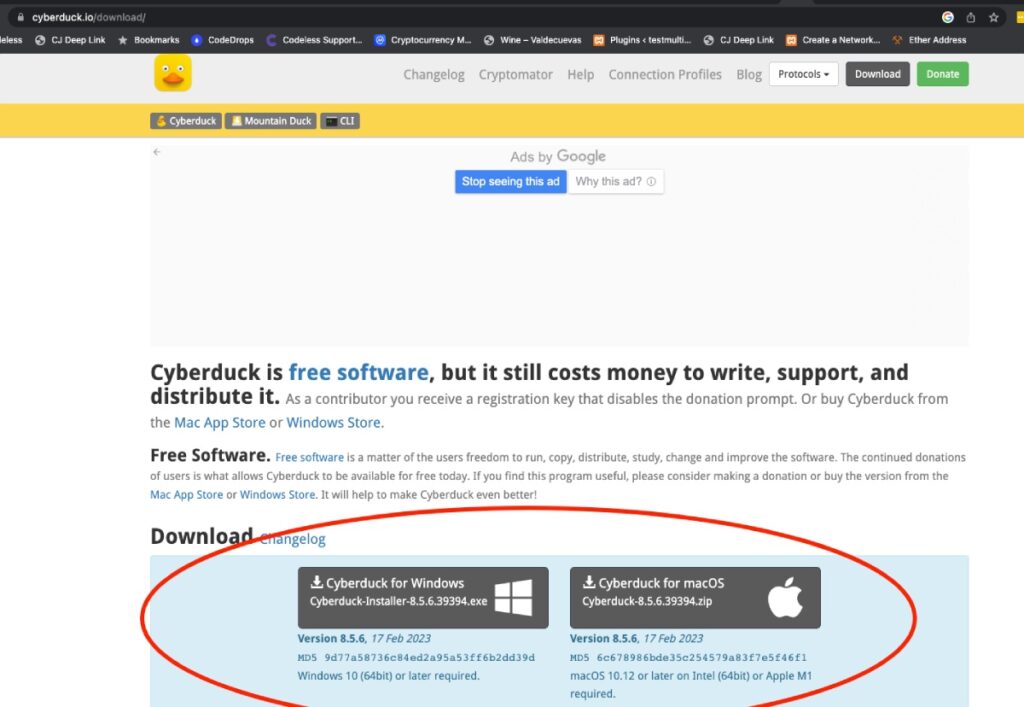Click Why this ad? button
The image size is (1024, 707).
(x=615, y=181)
